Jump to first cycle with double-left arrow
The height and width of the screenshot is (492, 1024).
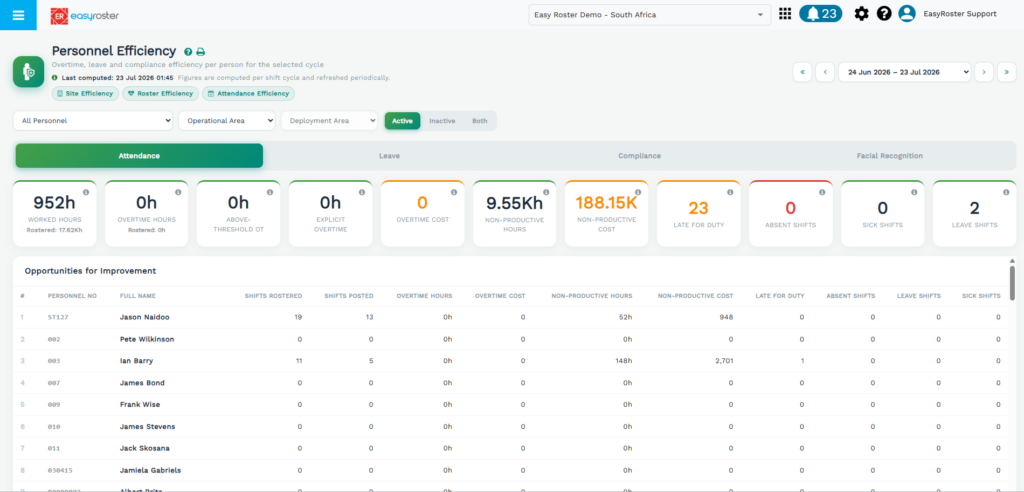click(802, 72)
